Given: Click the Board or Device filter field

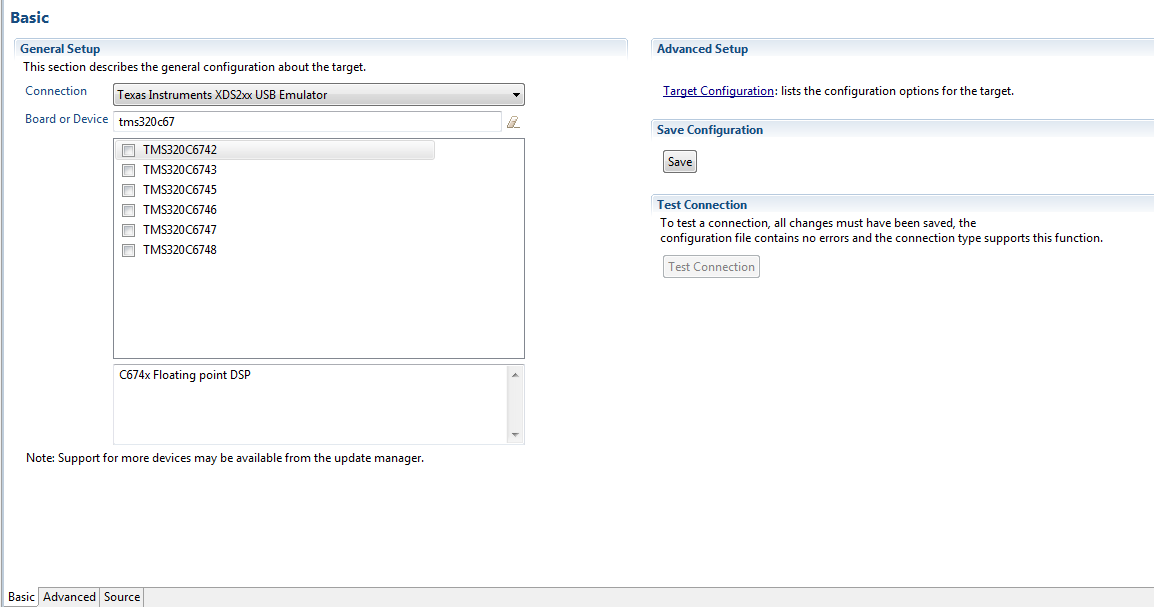Looking at the screenshot, I should (x=308, y=121).
